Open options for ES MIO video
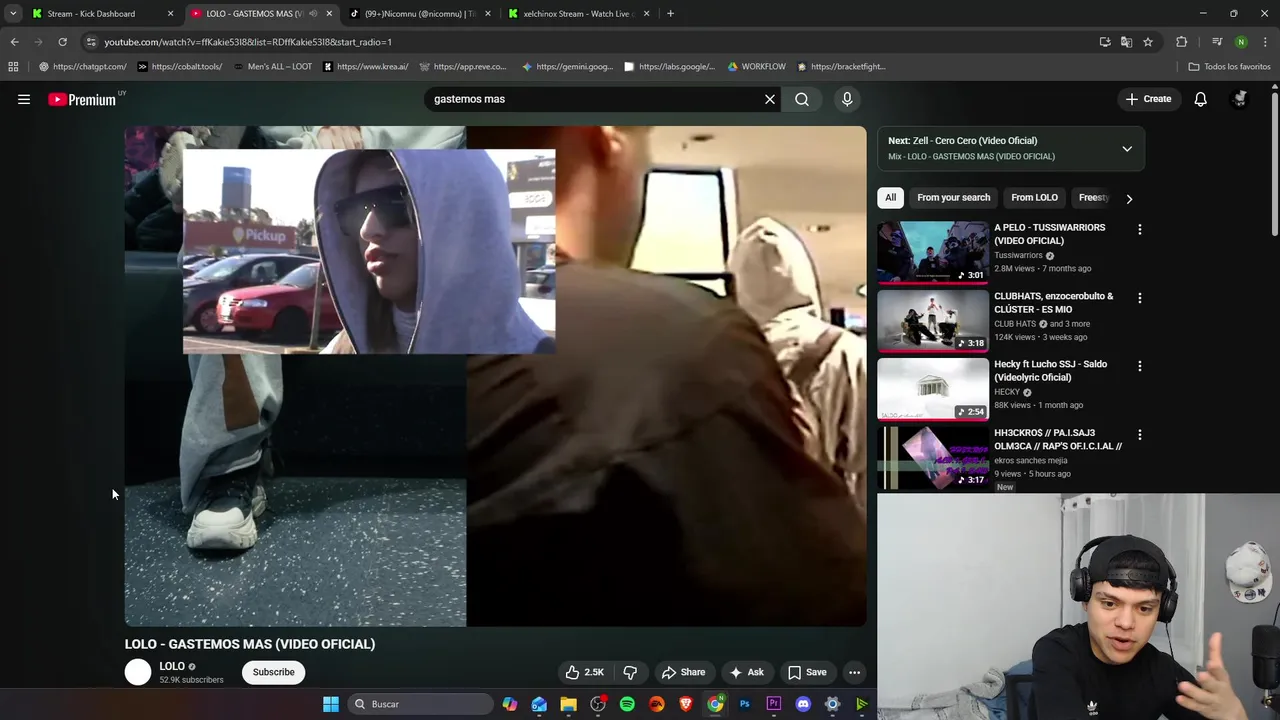The width and height of the screenshot is (1280, 720). point(1139,298)
